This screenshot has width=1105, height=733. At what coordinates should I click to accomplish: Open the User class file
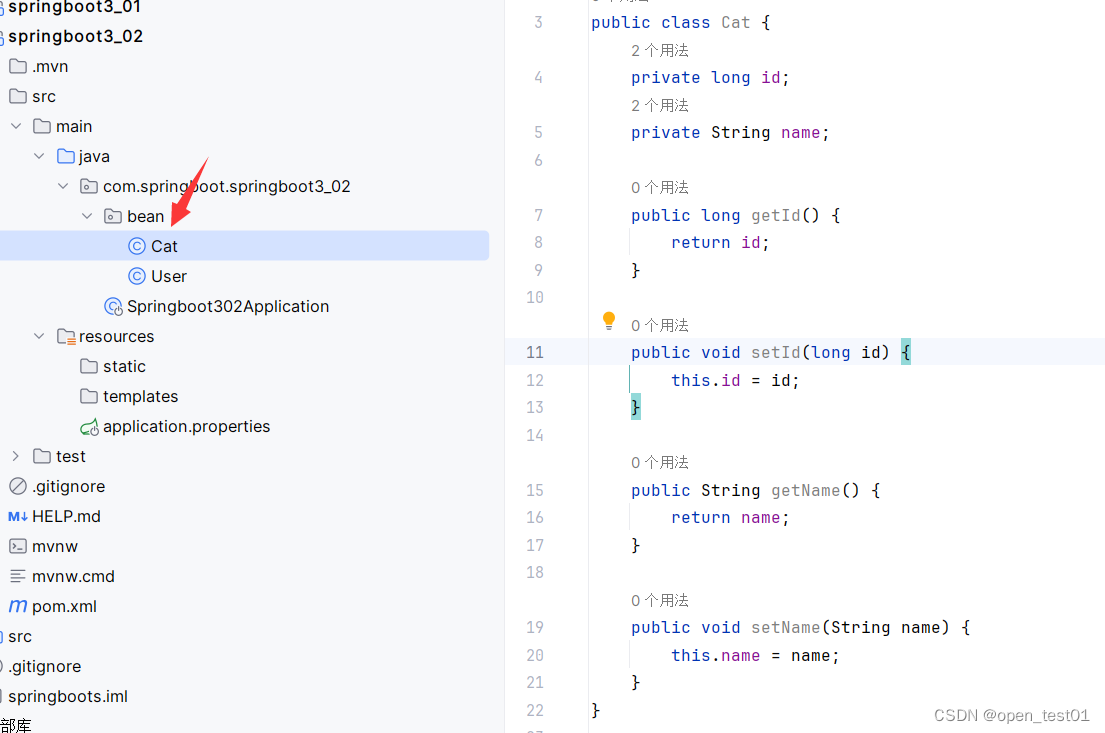169,275
